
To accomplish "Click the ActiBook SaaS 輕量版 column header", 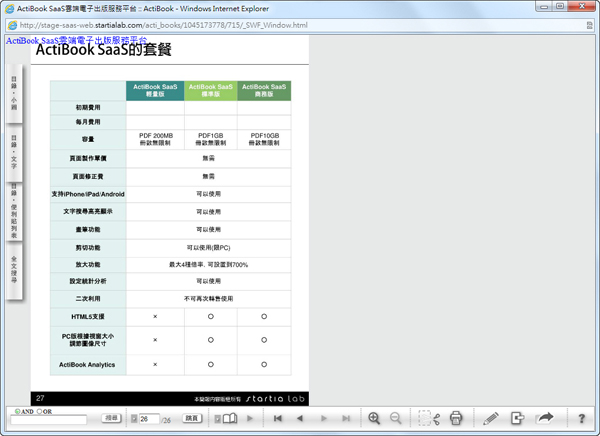I will pyautogui.click(x=155, y=91).
